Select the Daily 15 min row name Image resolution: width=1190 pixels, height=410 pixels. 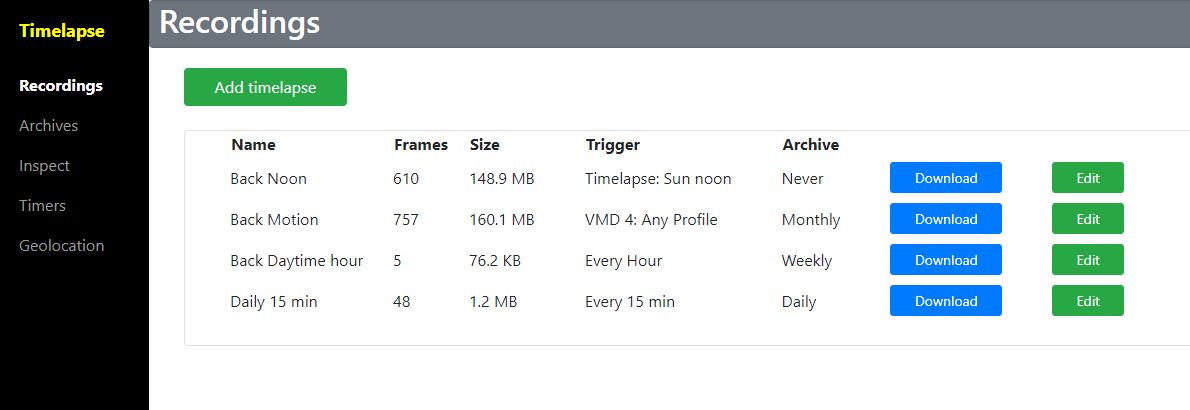273,302
